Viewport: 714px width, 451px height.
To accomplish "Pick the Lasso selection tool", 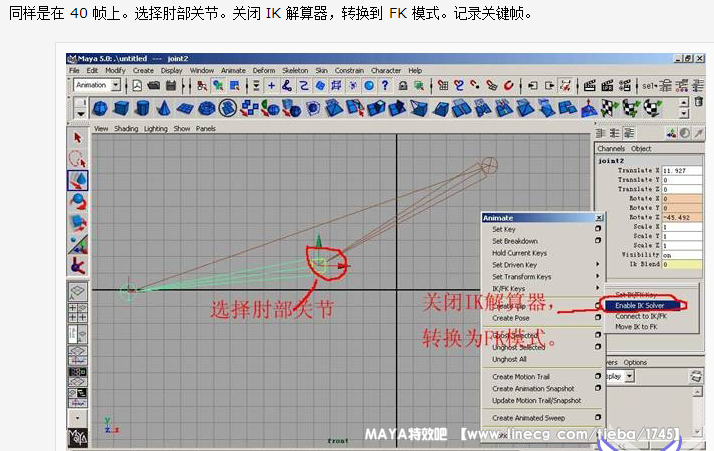I will point(77,159).
